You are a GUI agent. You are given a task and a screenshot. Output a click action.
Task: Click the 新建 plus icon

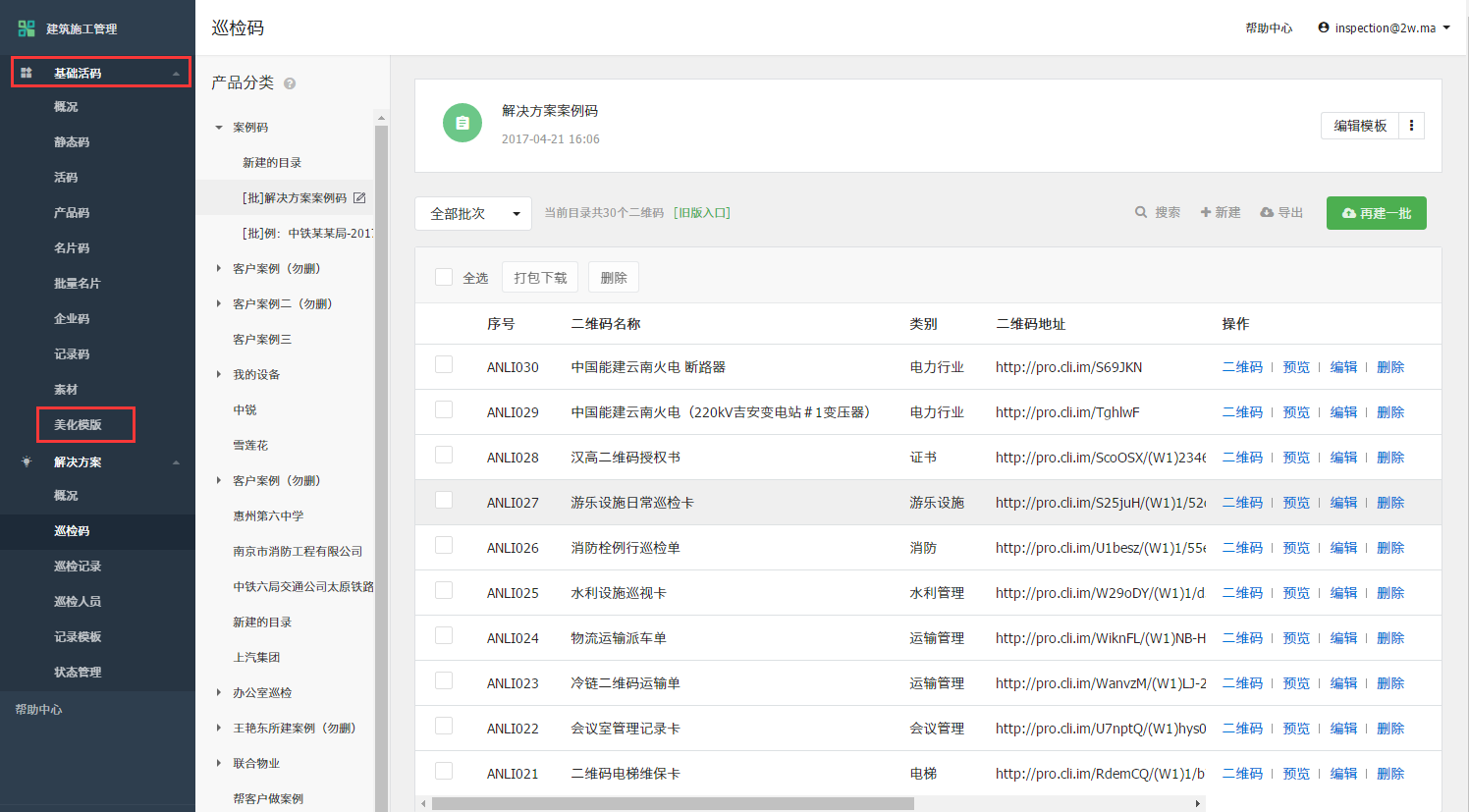tap(1205, 212)
